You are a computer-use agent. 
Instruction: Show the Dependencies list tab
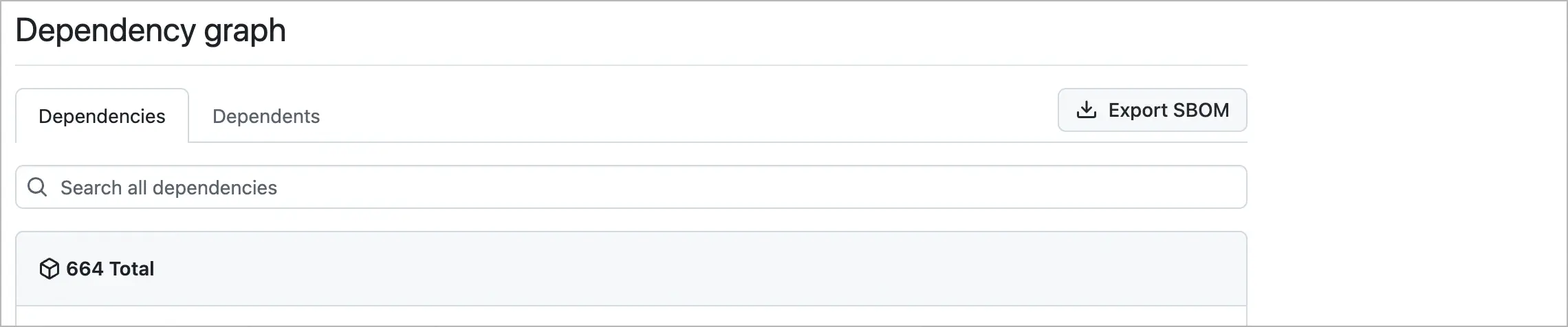tap(102, 116)
